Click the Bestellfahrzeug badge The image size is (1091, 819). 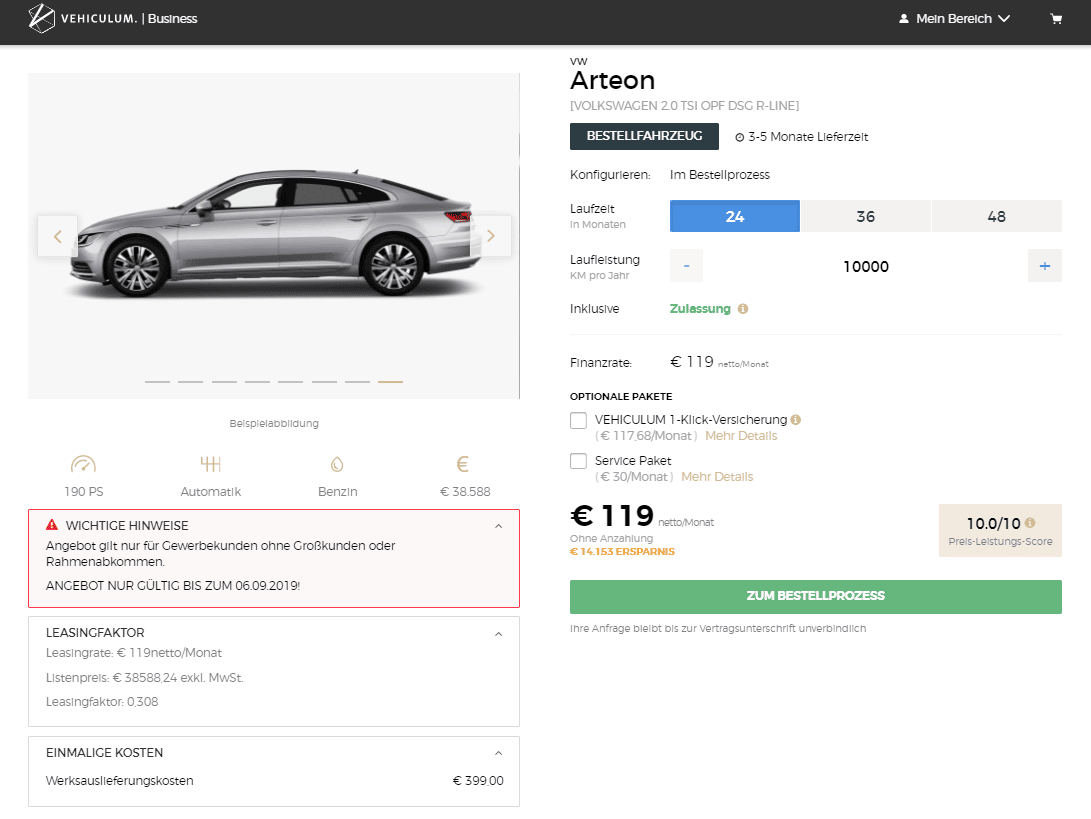[x=644, y=136]
